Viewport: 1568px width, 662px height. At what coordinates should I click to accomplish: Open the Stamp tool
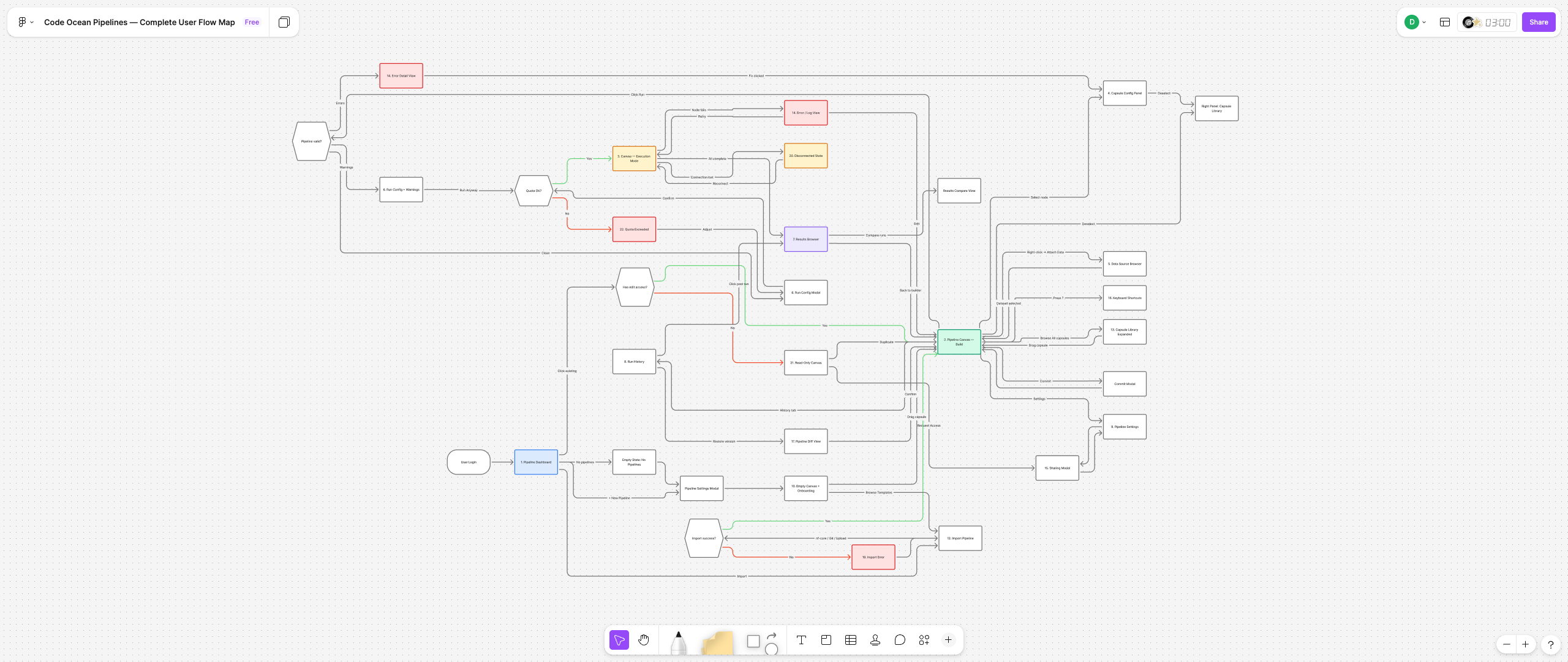pyautogui.click(x=875, y=639)
